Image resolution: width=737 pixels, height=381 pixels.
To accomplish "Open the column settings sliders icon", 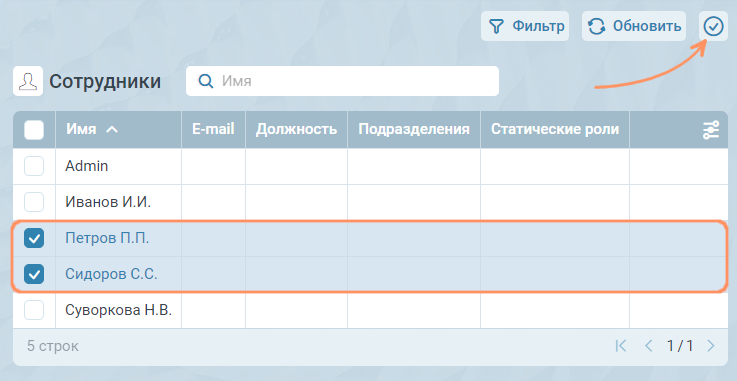I will pyautogui.click(x=711, y=130).
